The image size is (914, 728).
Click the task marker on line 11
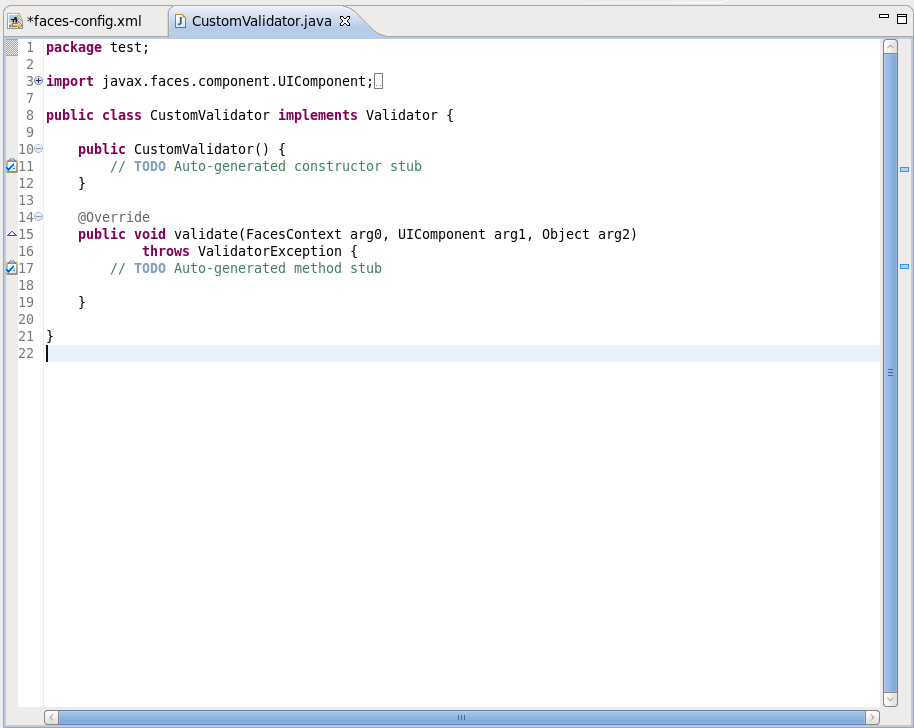(11, 166)
